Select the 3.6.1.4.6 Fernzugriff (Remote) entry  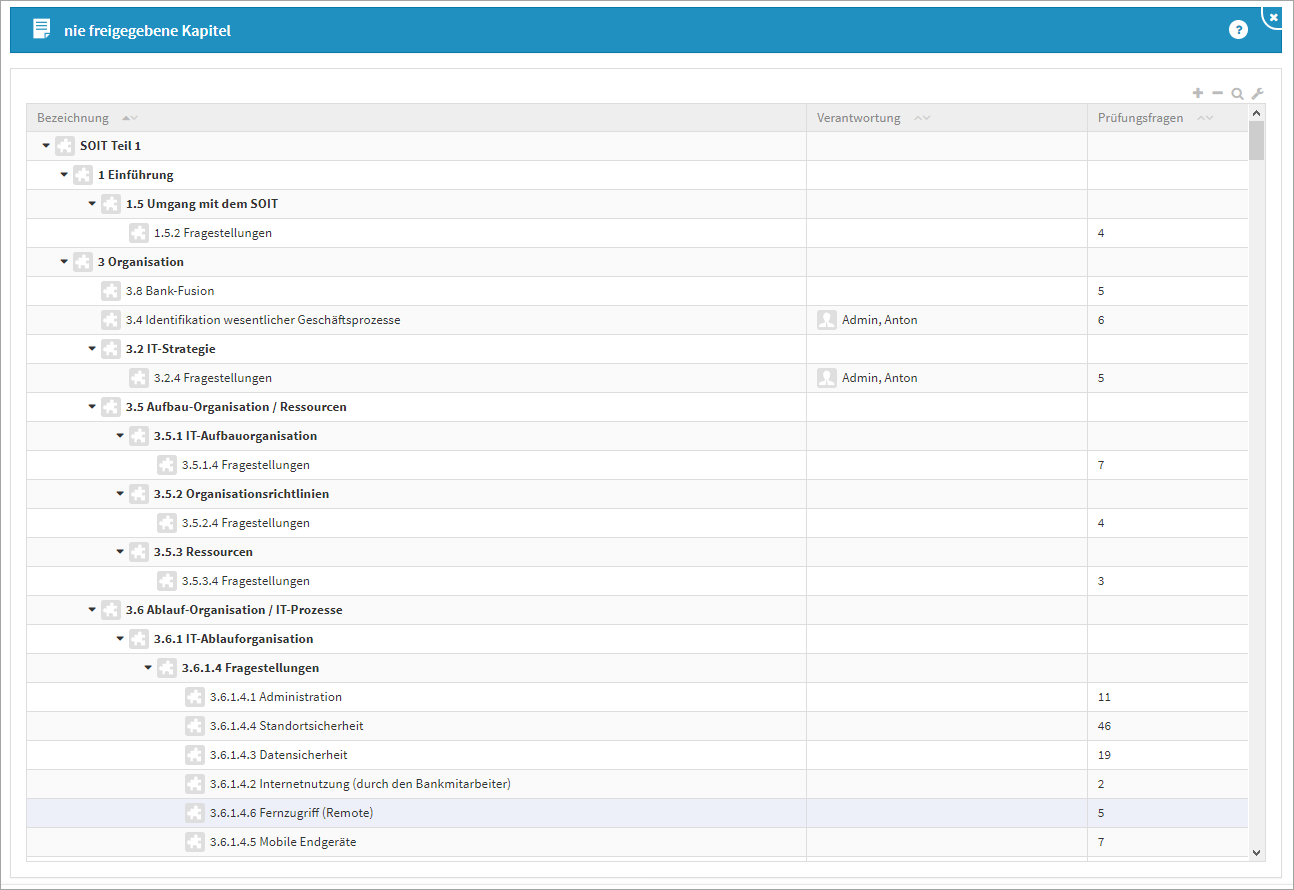[291, 813]
